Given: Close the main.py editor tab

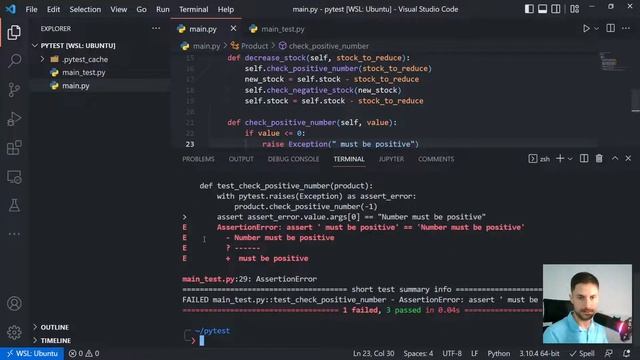Looking at the screenshot, I should 233,29.
